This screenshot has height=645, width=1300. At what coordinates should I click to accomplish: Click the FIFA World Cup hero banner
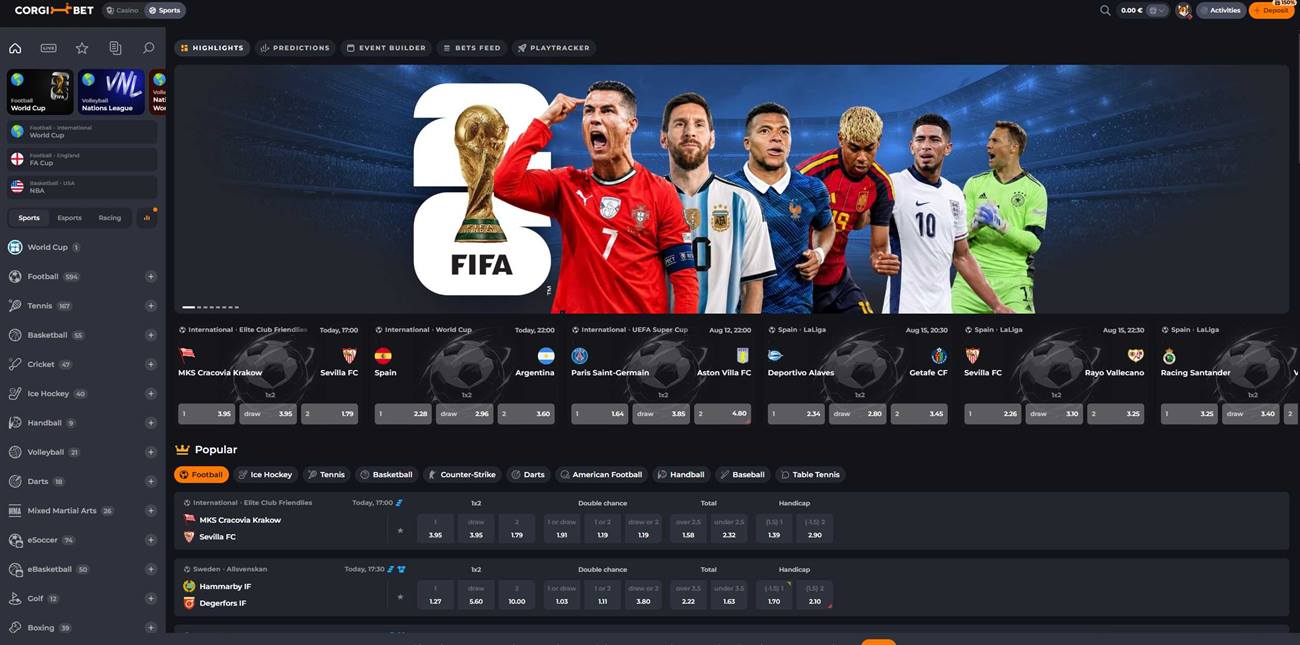(731, 189)
